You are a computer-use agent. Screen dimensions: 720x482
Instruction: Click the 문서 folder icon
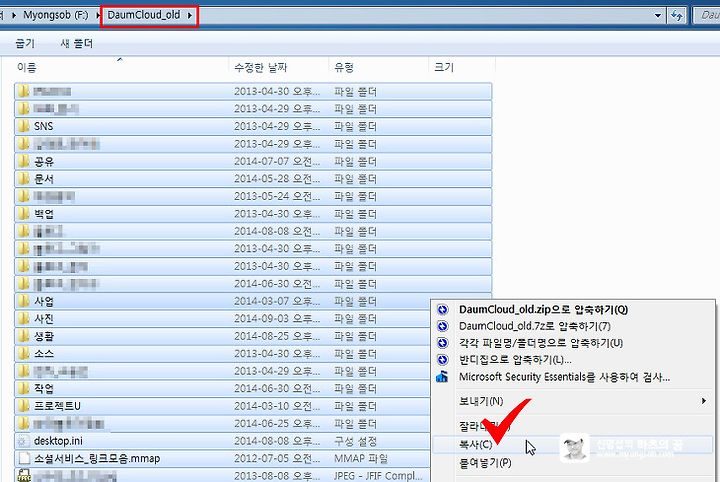(x=23, y=179)
